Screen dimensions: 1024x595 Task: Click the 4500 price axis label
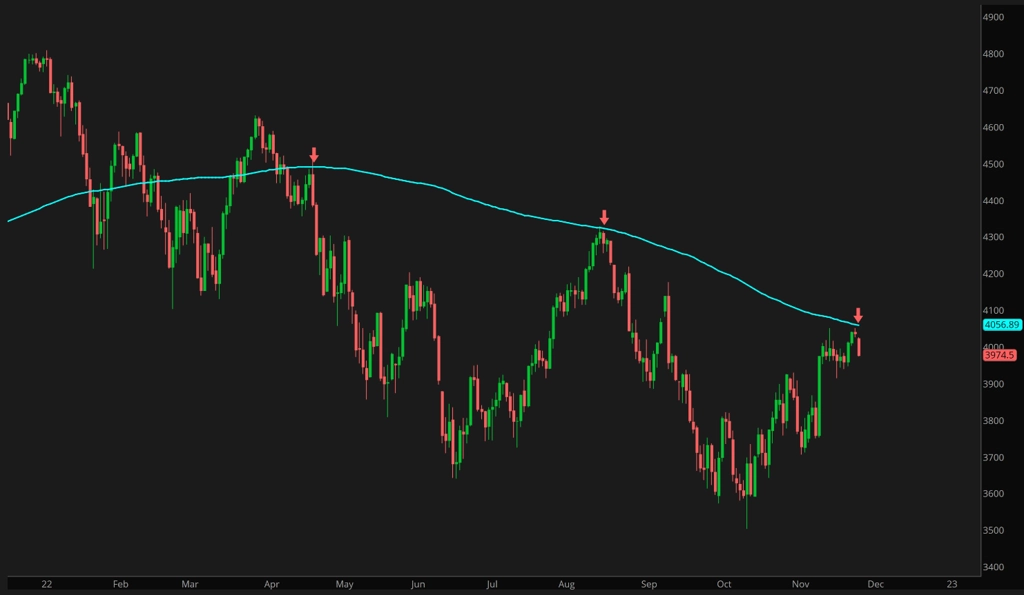(993, 164)
